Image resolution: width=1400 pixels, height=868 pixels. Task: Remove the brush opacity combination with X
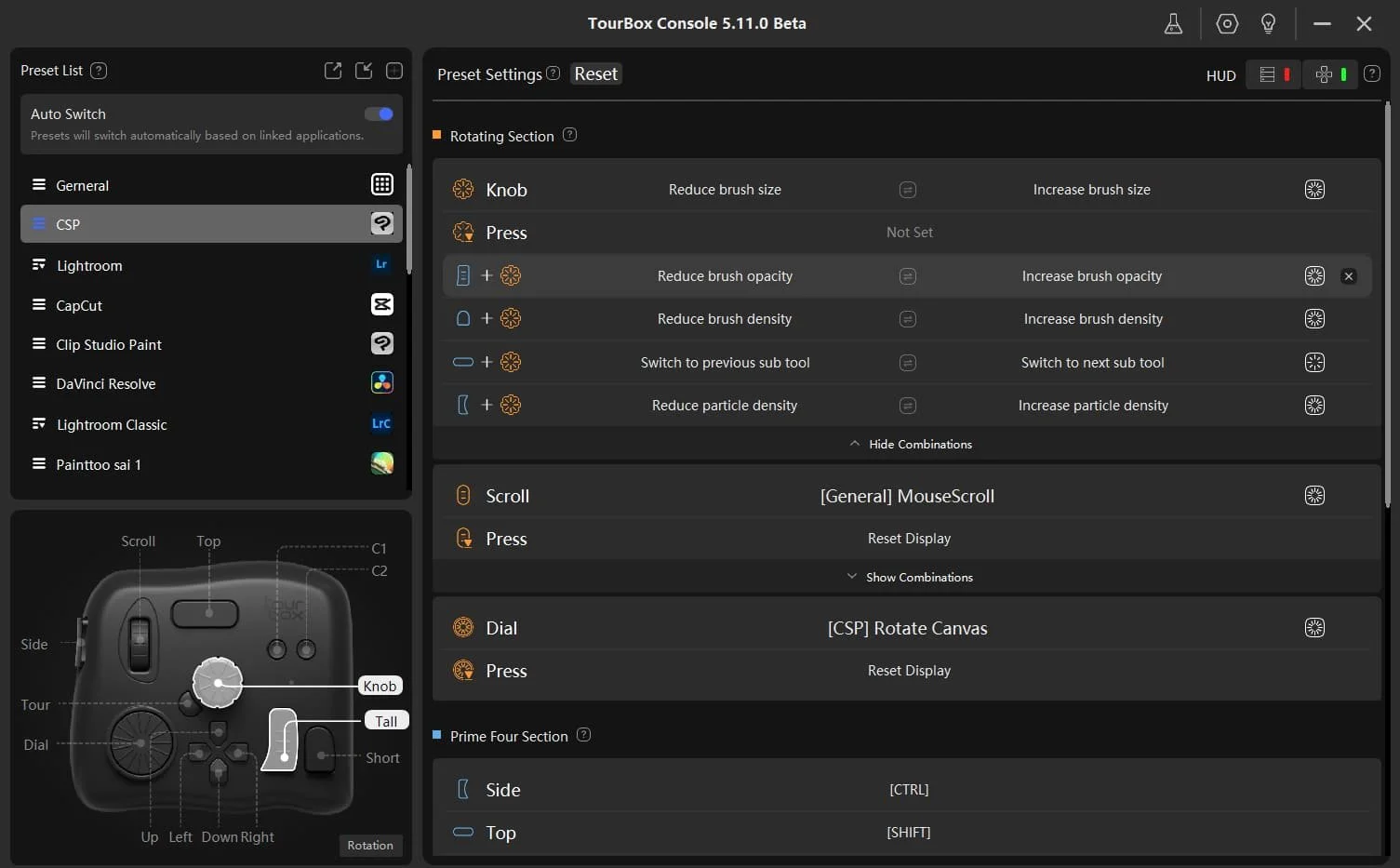(1349, 276)
